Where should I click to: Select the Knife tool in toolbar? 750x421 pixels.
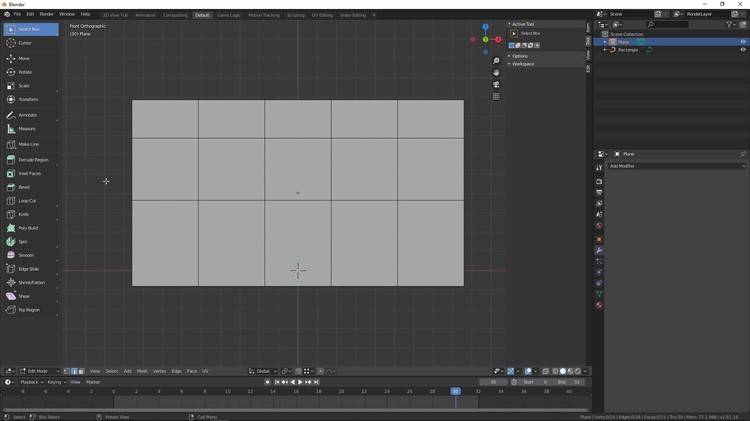click(24, 214)
